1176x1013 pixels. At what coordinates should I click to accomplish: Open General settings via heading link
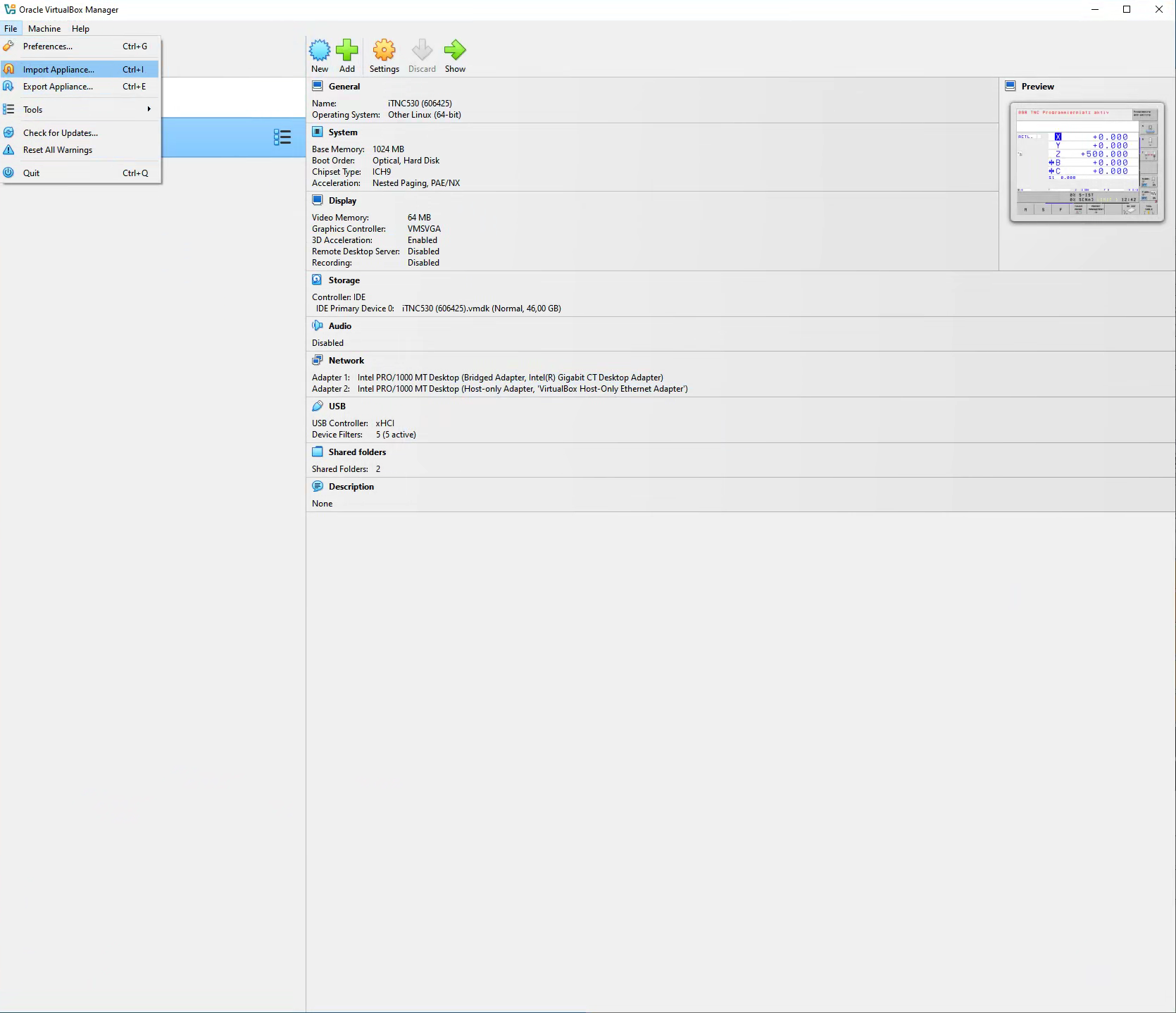[344, 86]
